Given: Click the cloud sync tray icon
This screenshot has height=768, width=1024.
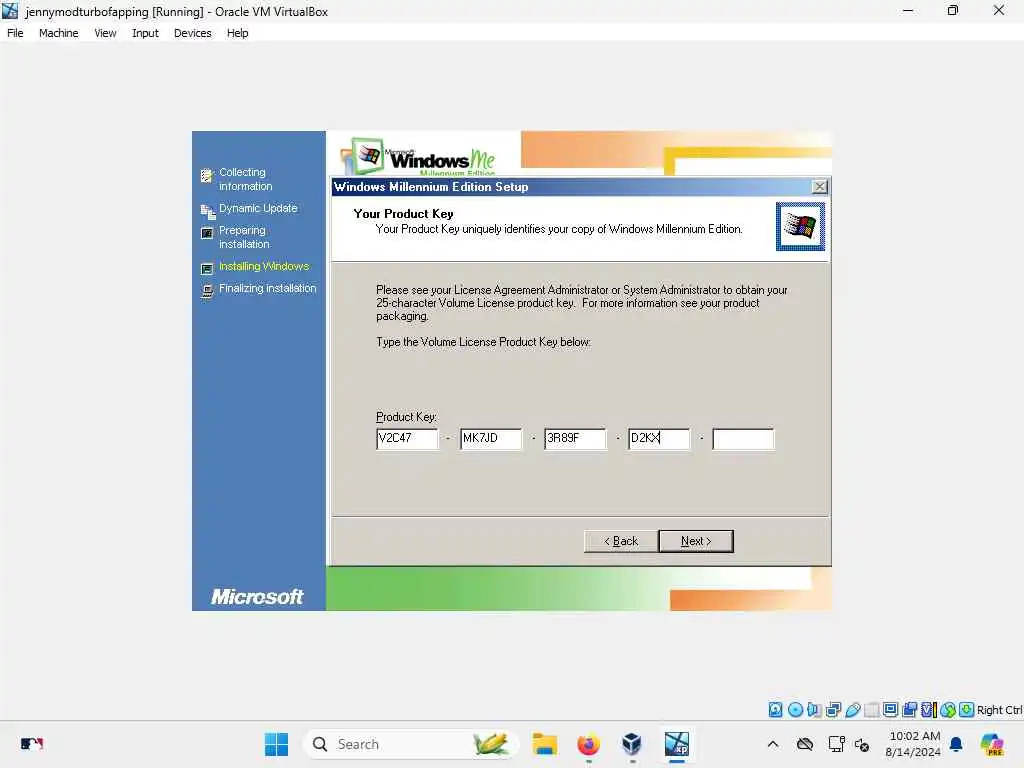Looking at the screenshot, I should [x=805, y=744].
